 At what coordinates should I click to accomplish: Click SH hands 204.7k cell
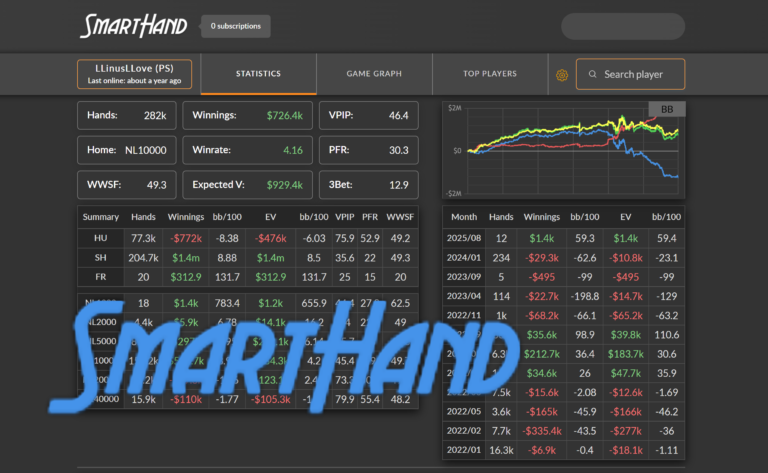(x=143, y=258)
